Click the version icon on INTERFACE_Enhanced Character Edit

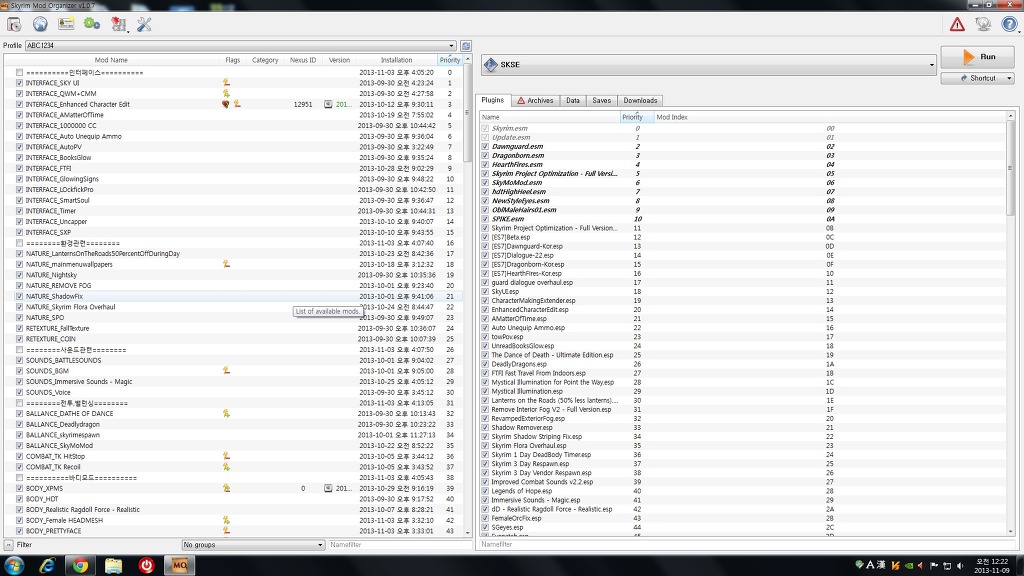[x=328, y=104]
